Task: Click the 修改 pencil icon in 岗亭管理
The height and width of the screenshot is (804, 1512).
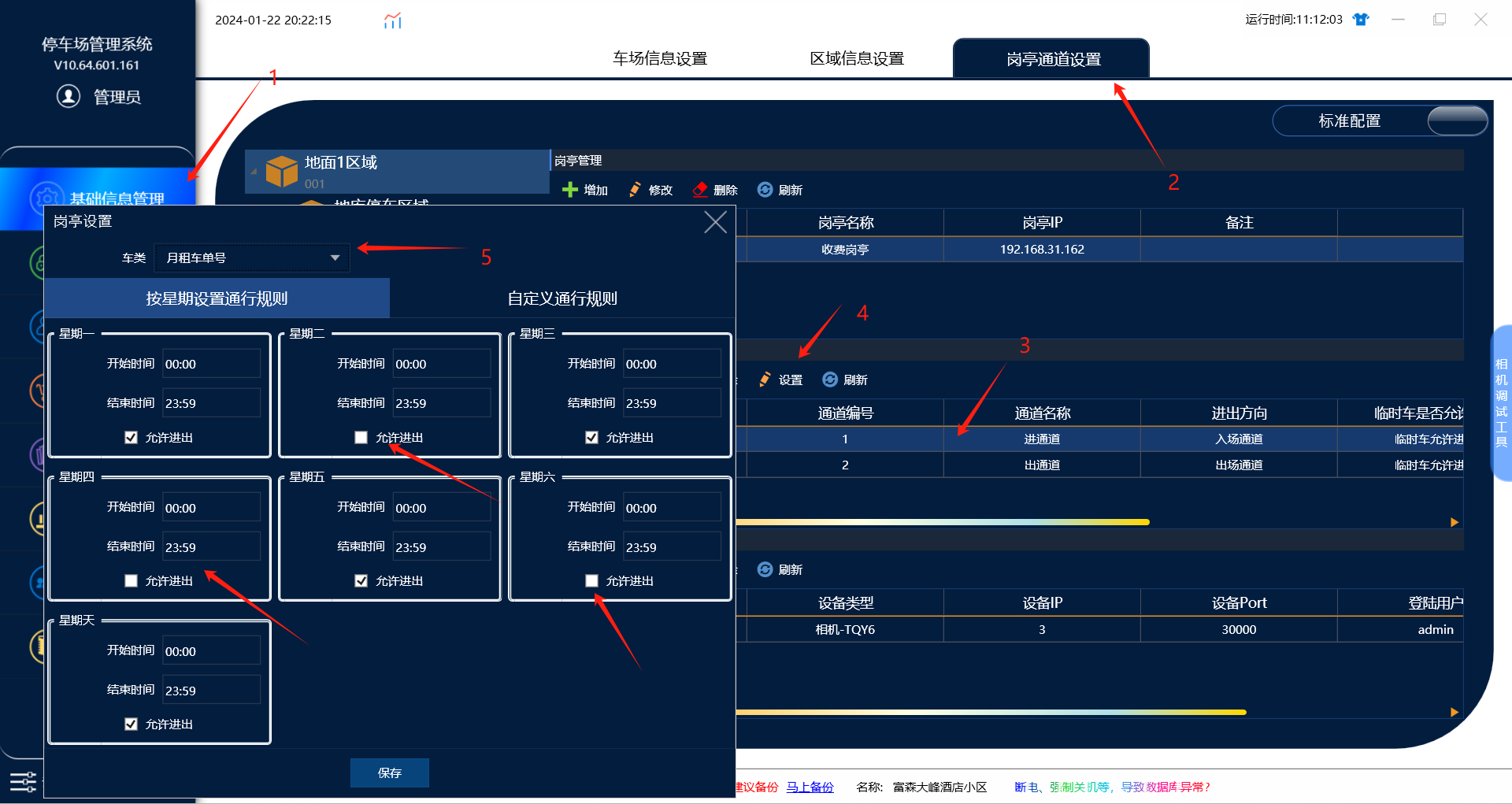Action: click(635, 190)
